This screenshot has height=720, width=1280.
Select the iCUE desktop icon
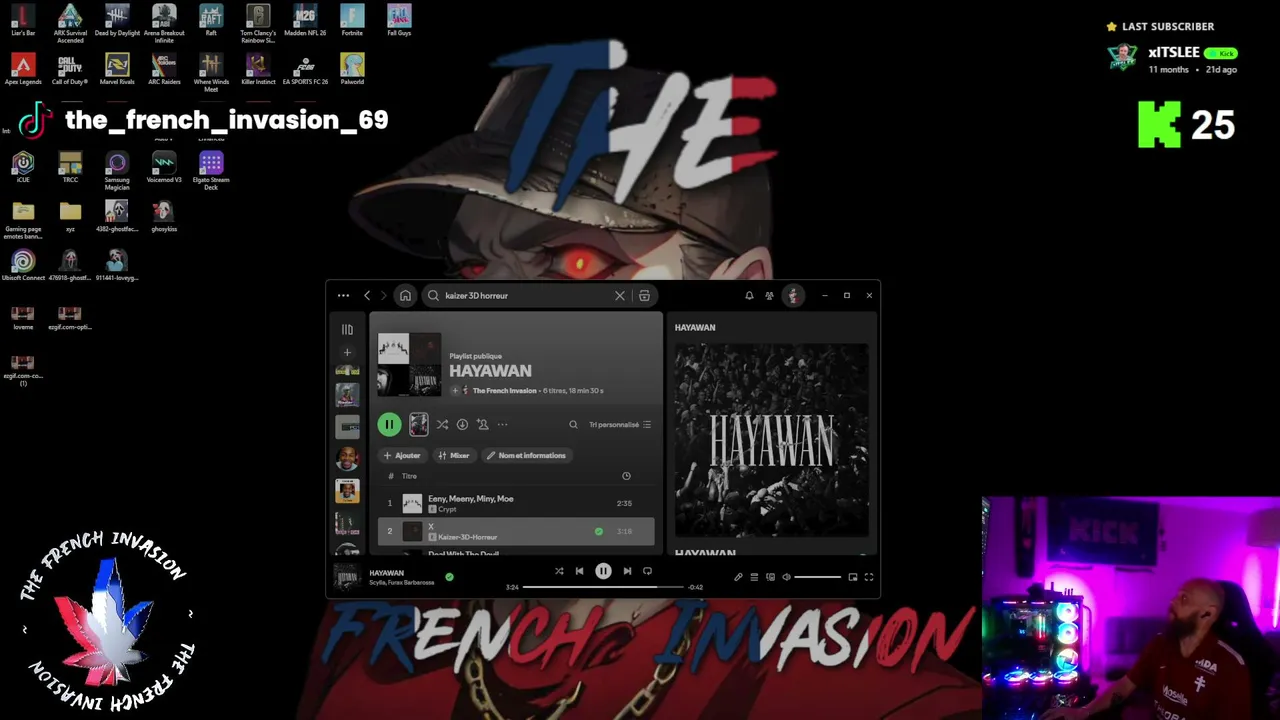(23, 167)
